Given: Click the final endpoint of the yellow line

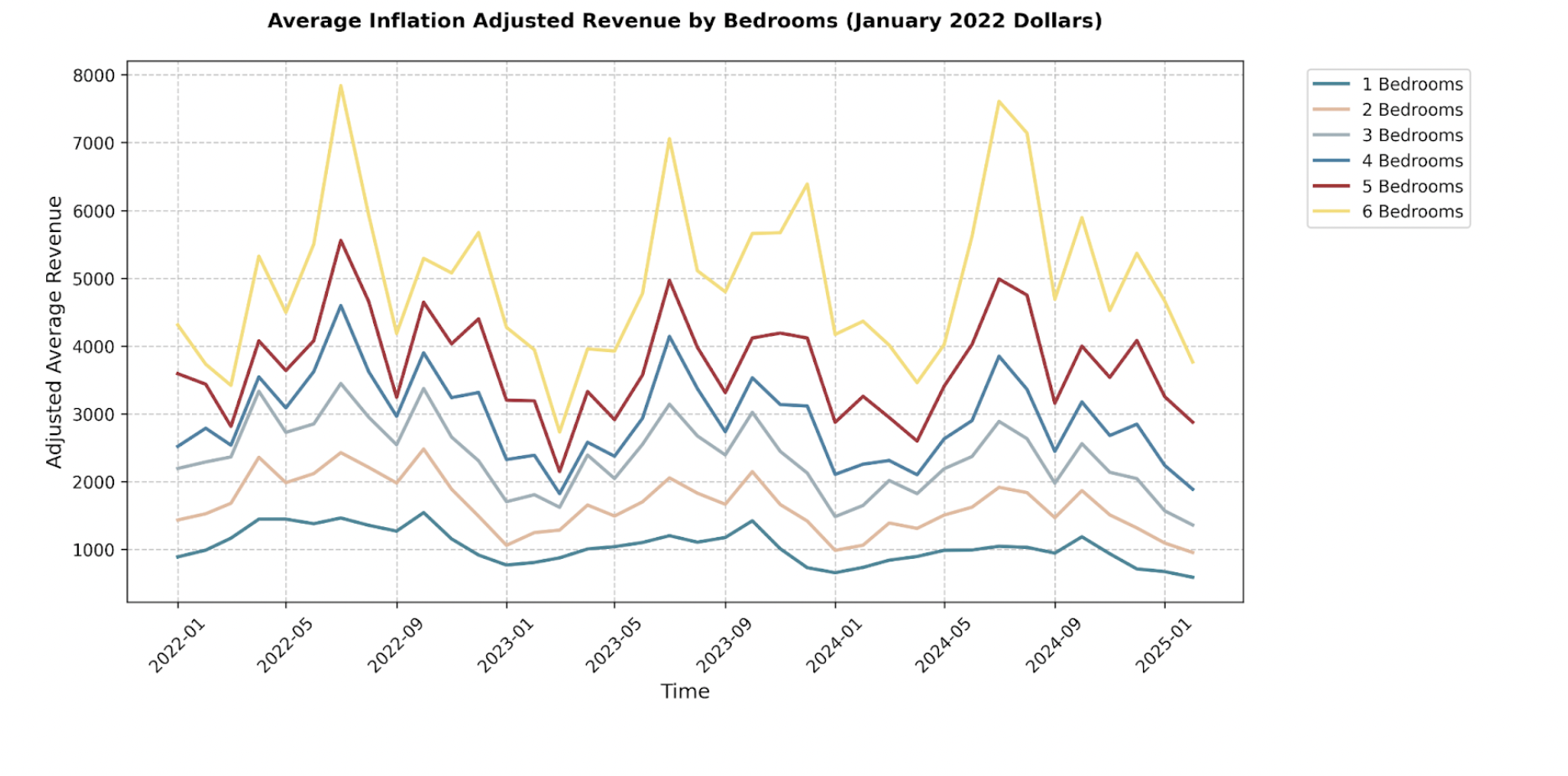Looking at the screenshot, I should point(1192,362).
